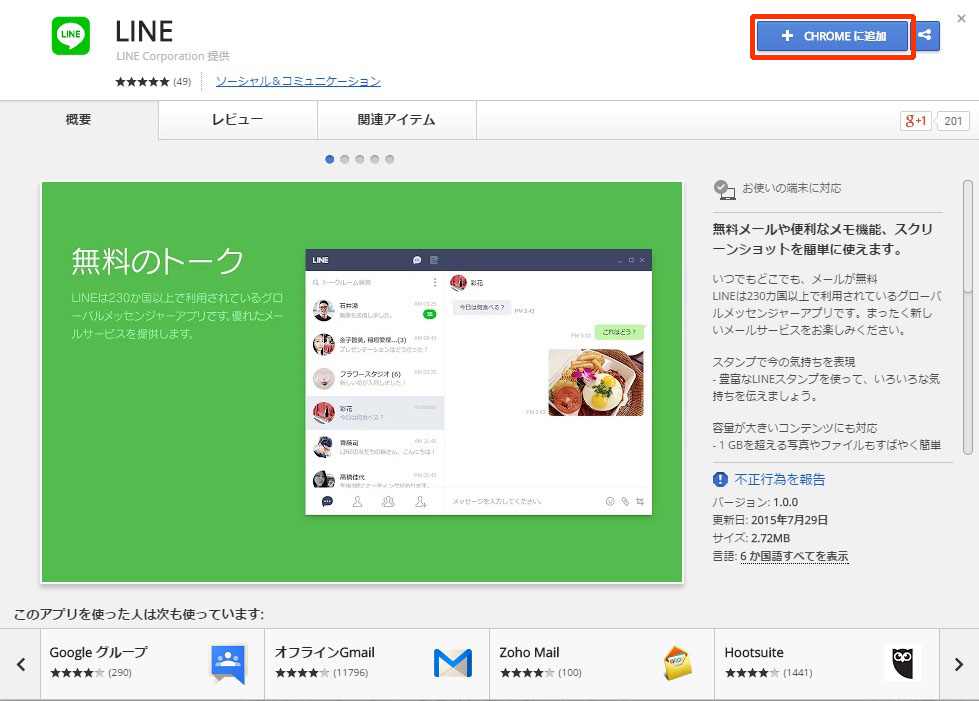This screenshot has height=701, width=979.
Task: Click the Google グループ (290) rating stars
Action: [x=77, y=673]
